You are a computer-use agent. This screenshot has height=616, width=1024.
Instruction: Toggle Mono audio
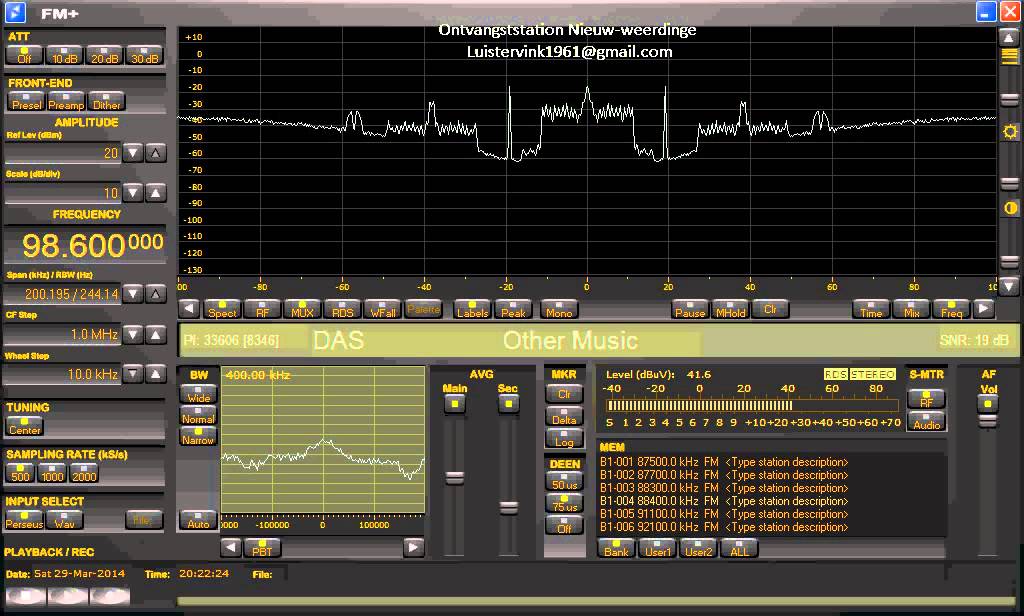point(559,309)
